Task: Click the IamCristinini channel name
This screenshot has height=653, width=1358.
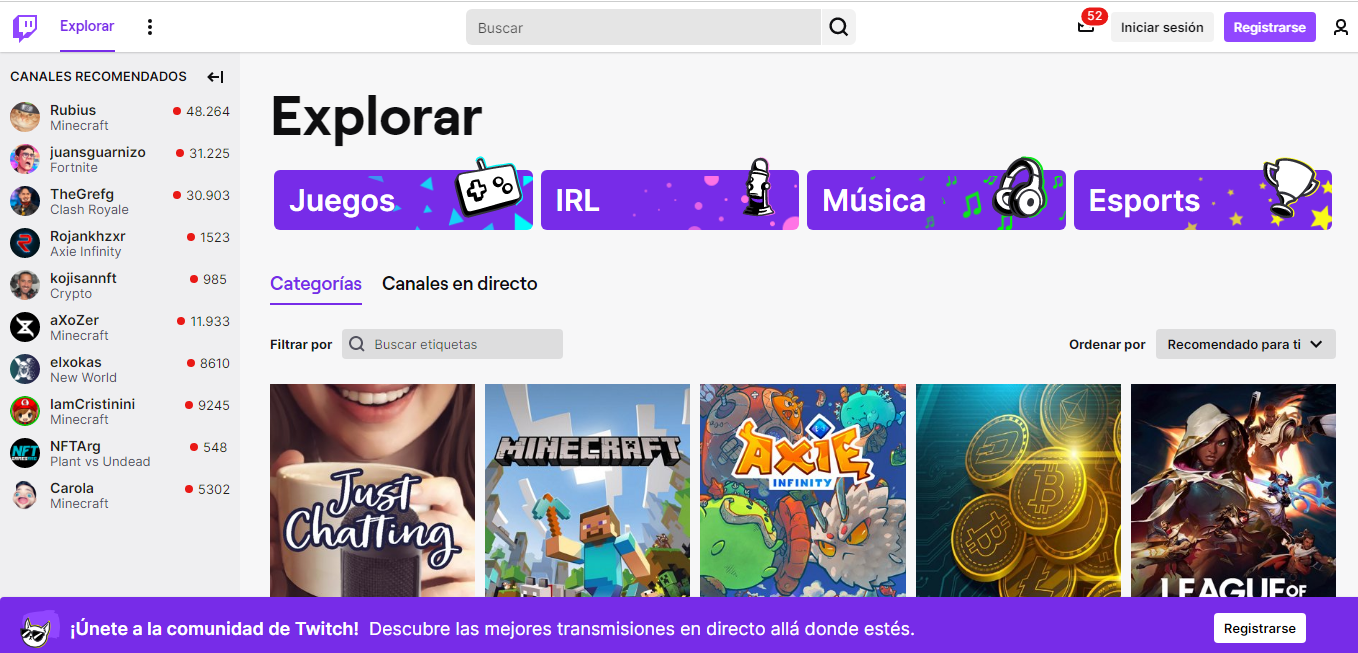Action: tap(92, 404)
